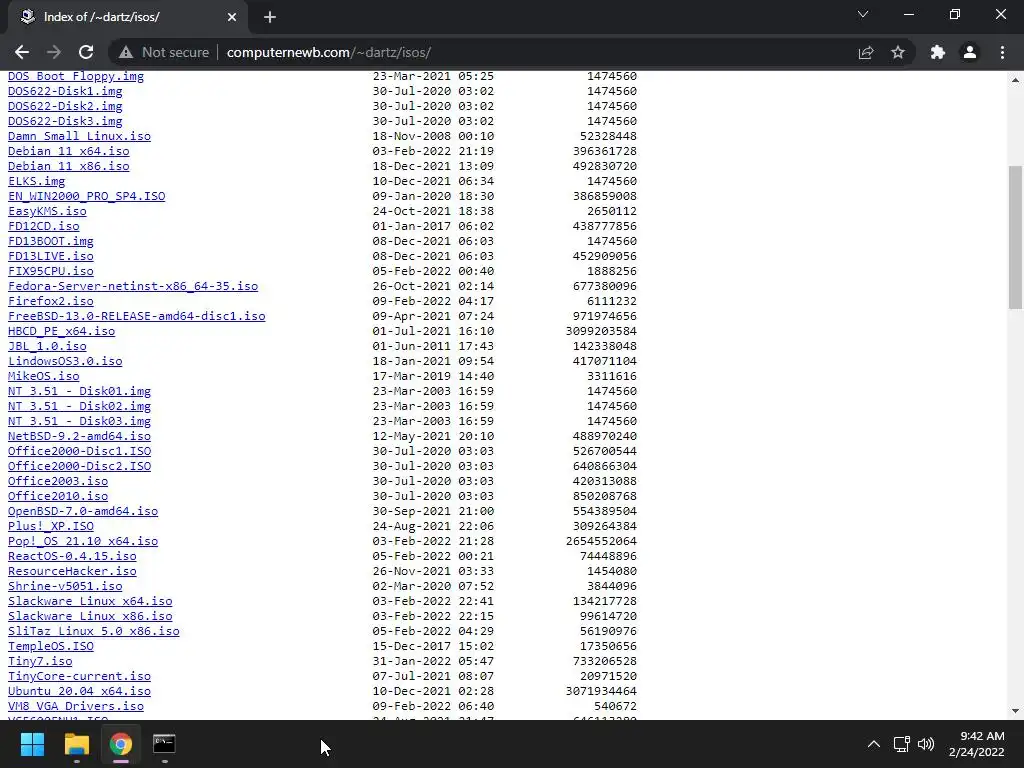Screen dimensions: 1024x768
Task: Download Debian_11_x86.iso
Action: 69,167
